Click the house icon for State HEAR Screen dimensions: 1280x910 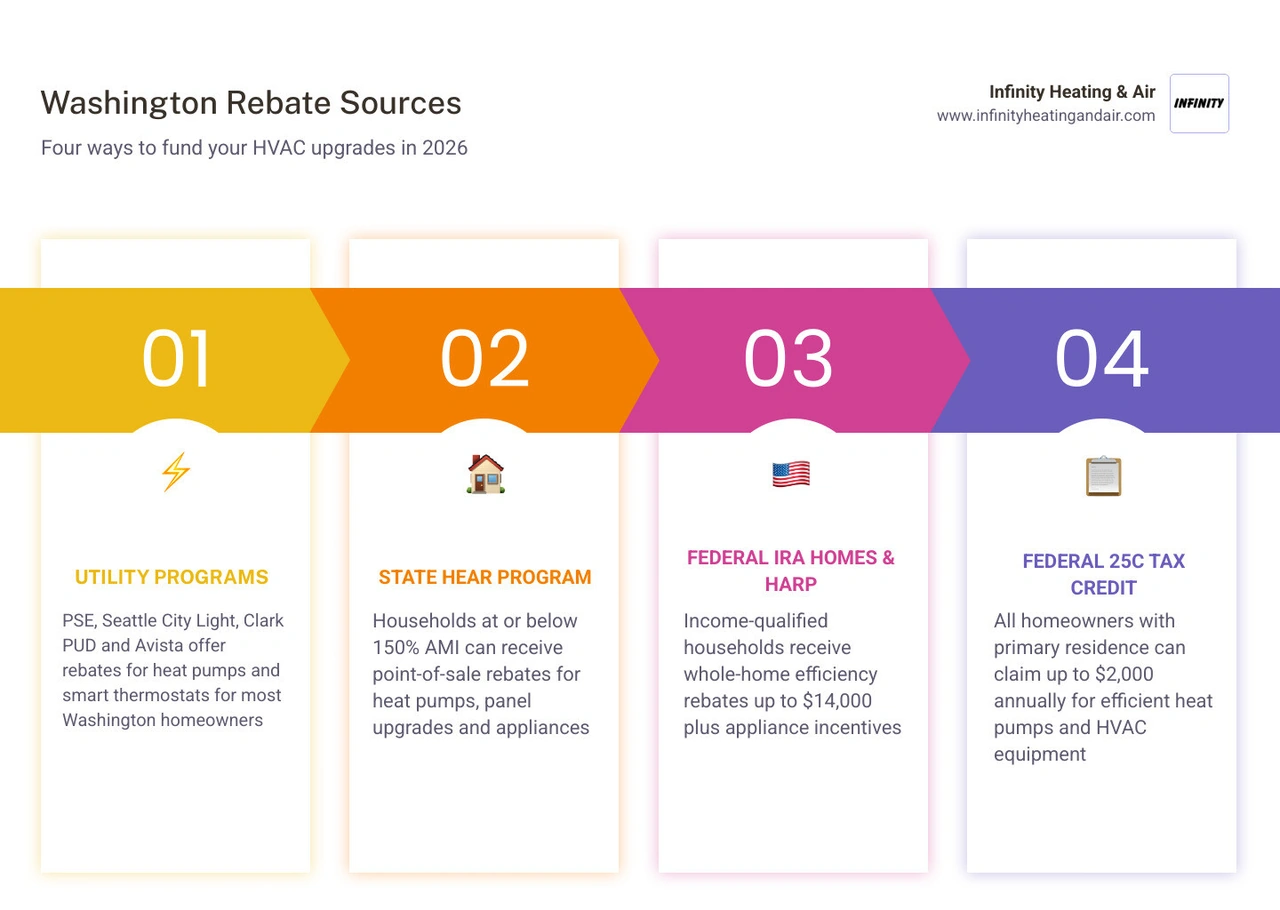click(x=485, y=474)
